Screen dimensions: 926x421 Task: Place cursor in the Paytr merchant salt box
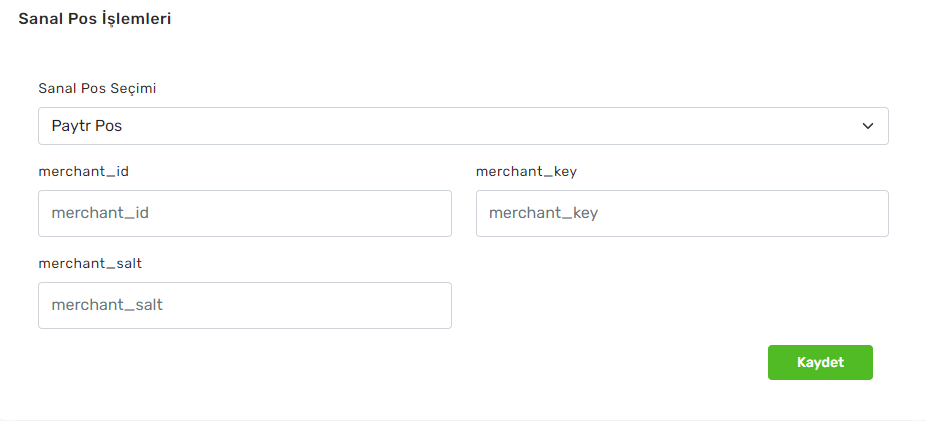tap(244, 305)
